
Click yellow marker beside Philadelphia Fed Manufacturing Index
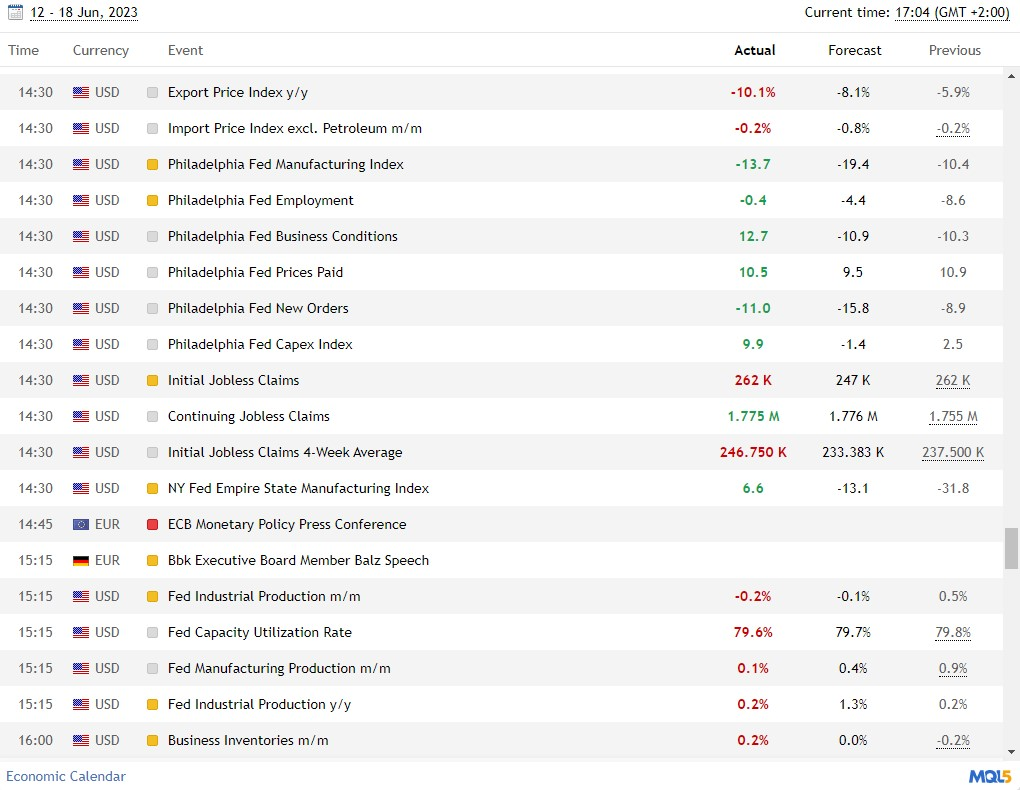tap(153, 164)
